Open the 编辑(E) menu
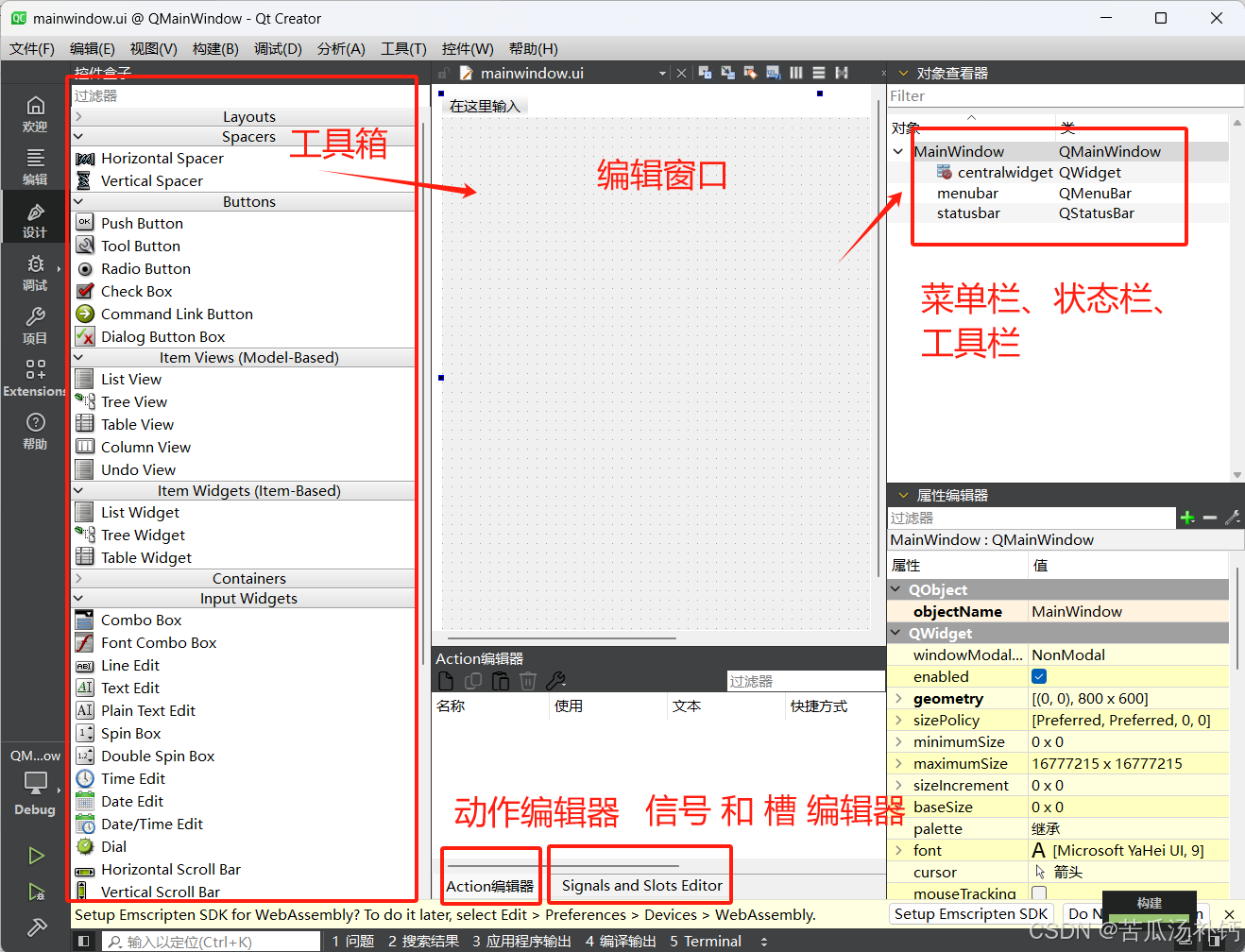The height and width of the screenshot is (952, 1245). tap(93, 48)
